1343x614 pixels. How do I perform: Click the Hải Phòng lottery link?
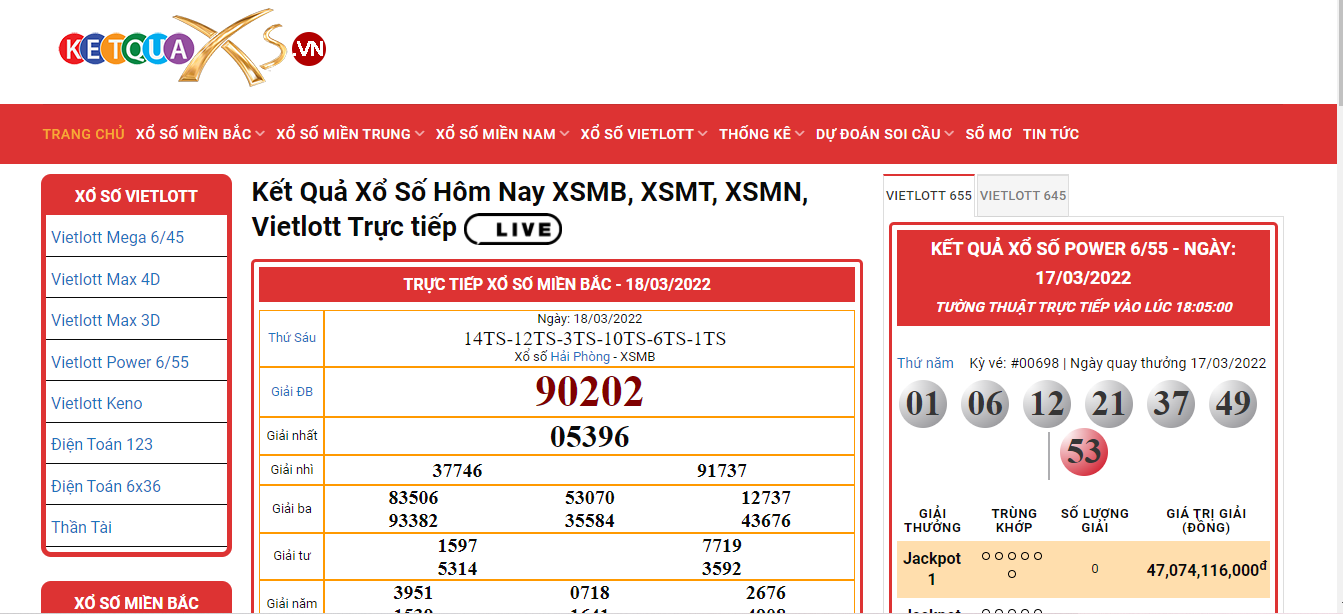point(580,357)
